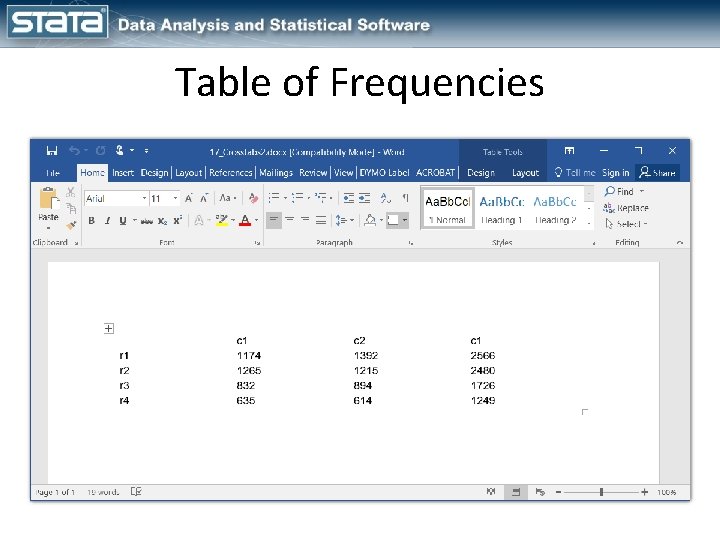720x540 pixels.
Task: Align text left
Action: coord(274,220)
